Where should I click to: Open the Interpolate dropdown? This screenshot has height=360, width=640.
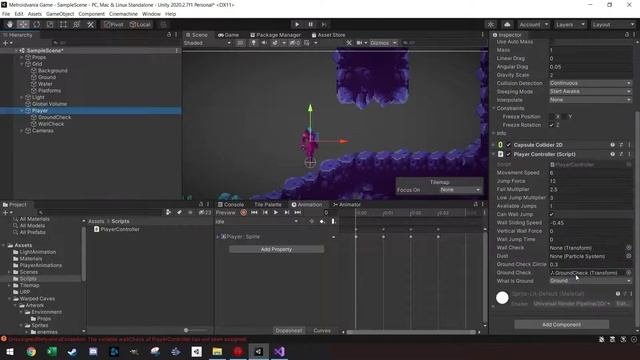point(590,100)
